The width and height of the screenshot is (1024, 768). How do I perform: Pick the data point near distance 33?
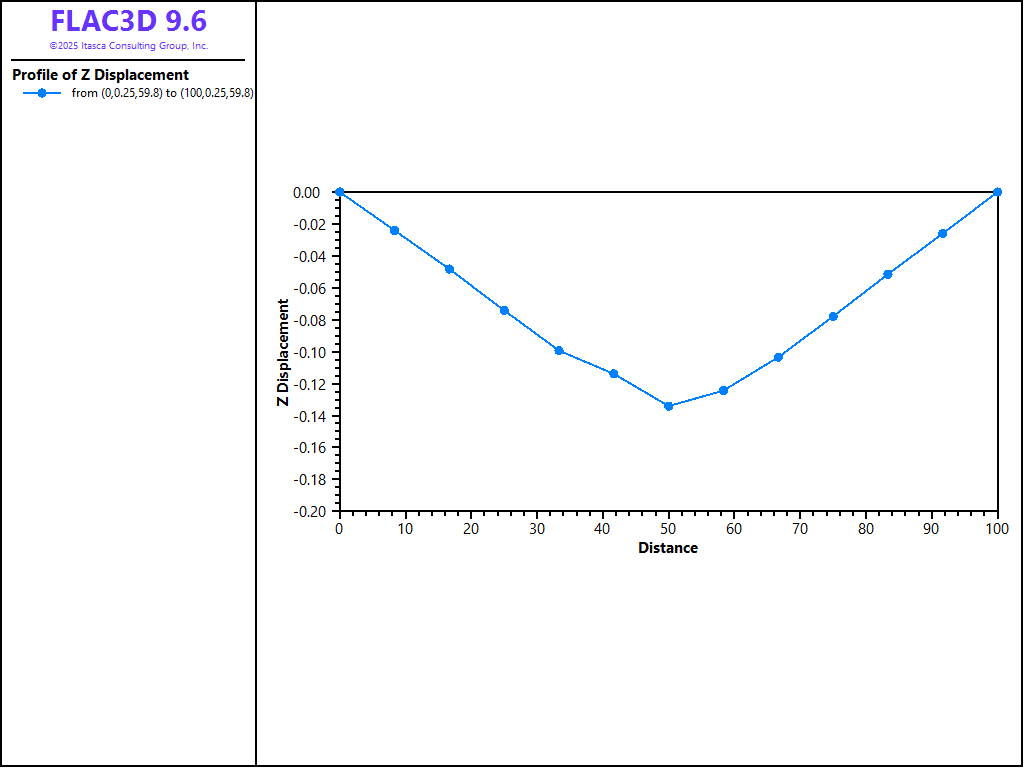tap(559, 350)
